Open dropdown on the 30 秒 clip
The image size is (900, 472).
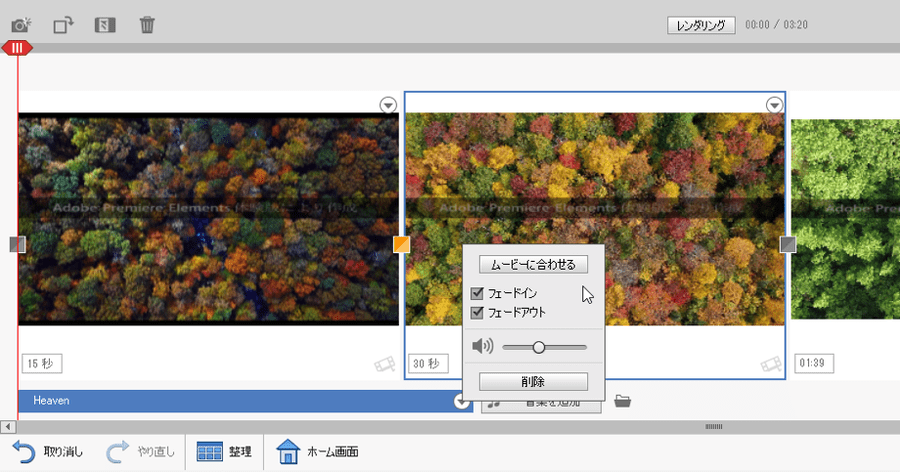[x=774, y=105]
